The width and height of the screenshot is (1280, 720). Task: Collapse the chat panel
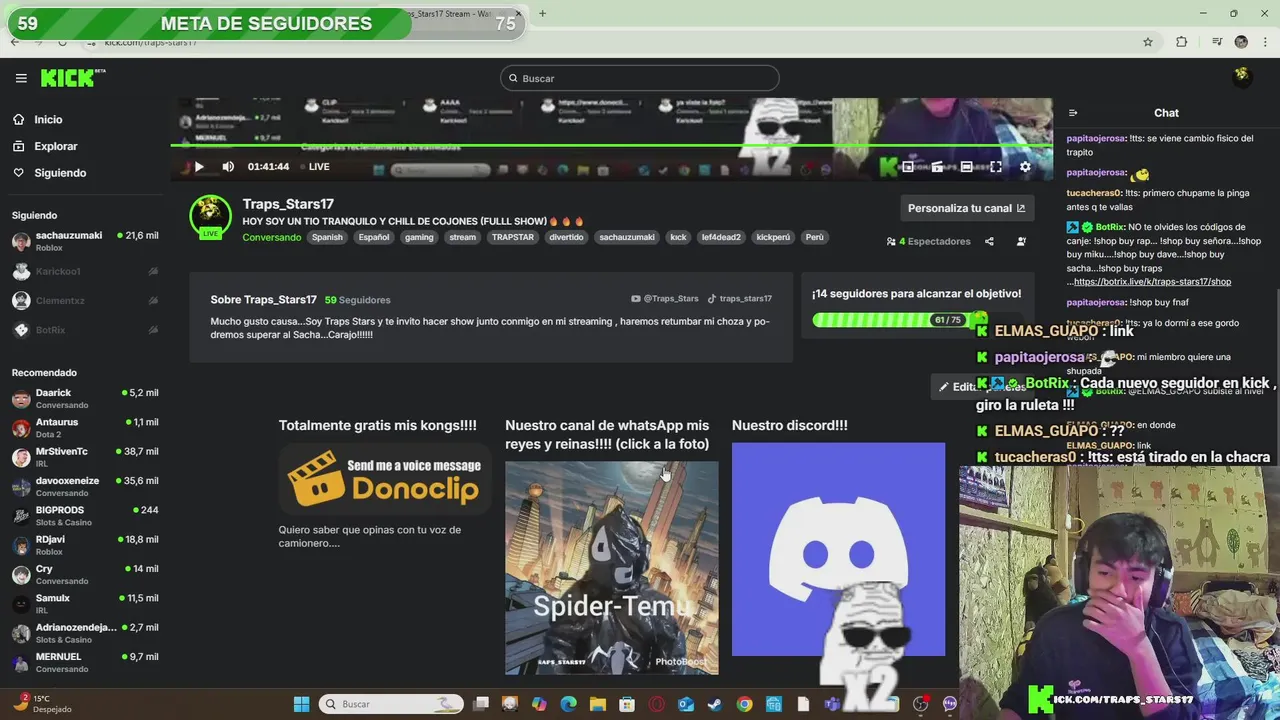pos(1073,113)
